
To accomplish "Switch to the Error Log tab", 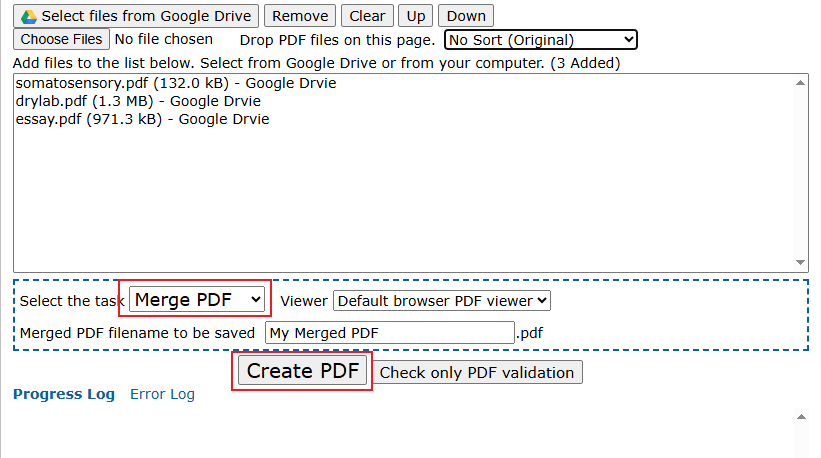I will tap(162, 394).
